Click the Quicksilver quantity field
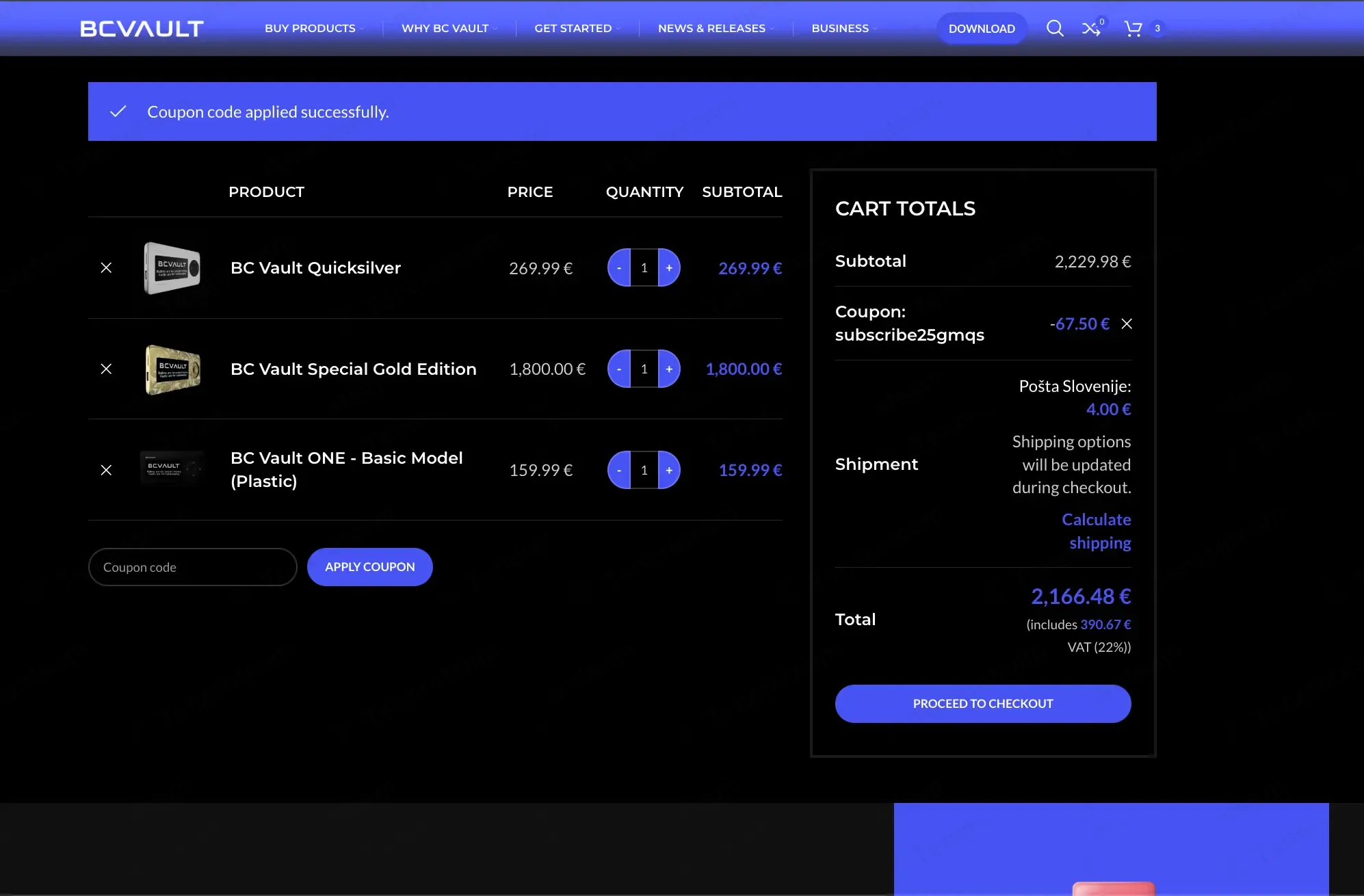The image size is (1364, 896). [644, 267]
